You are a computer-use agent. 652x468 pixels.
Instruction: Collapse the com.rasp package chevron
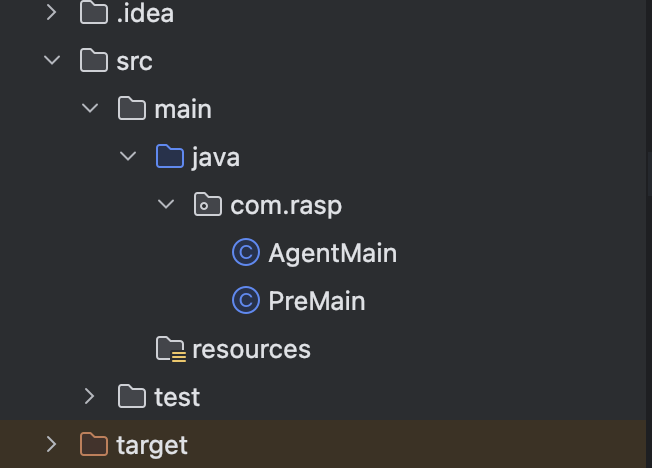(166, 204)
